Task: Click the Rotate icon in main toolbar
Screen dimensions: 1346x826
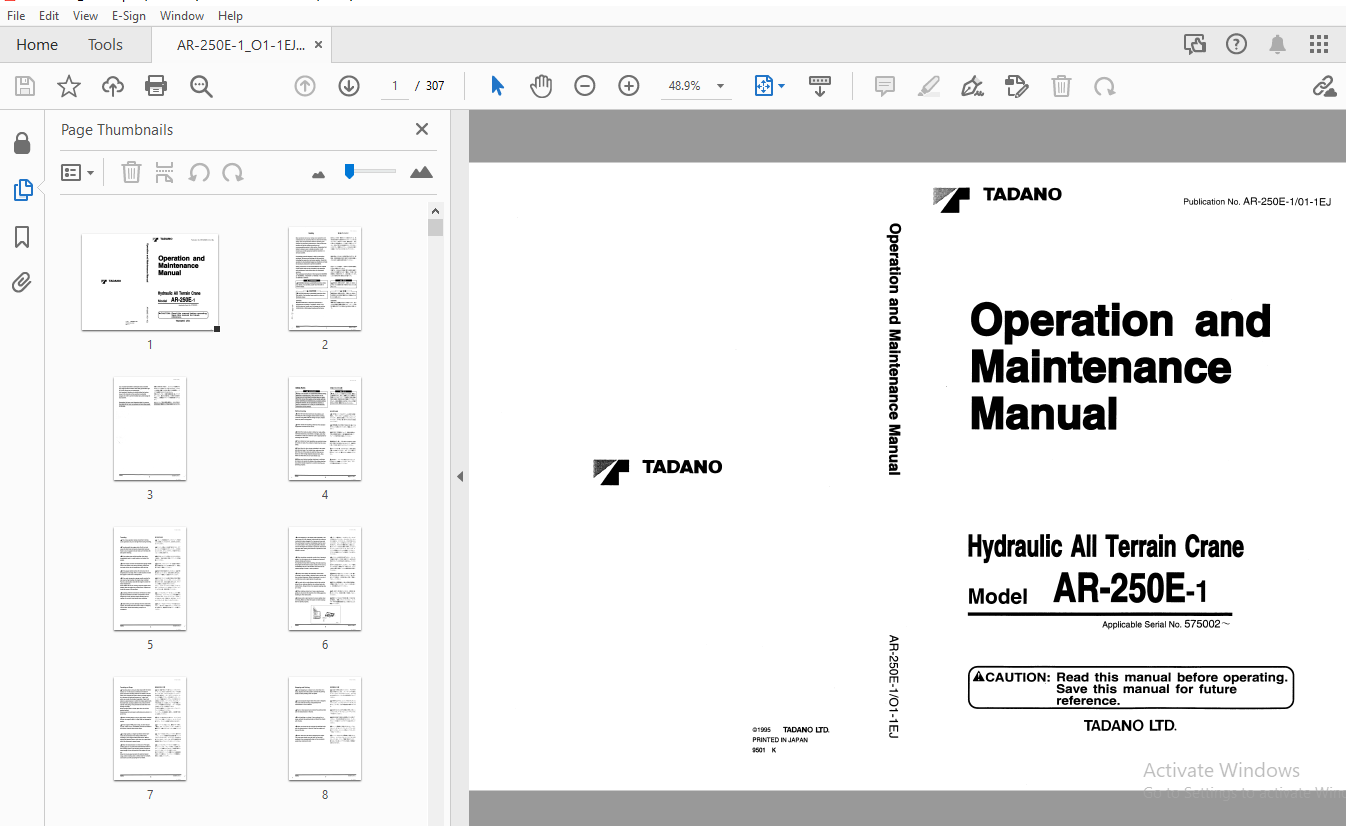Action: pyautogui.click(x=1105, y=86)
